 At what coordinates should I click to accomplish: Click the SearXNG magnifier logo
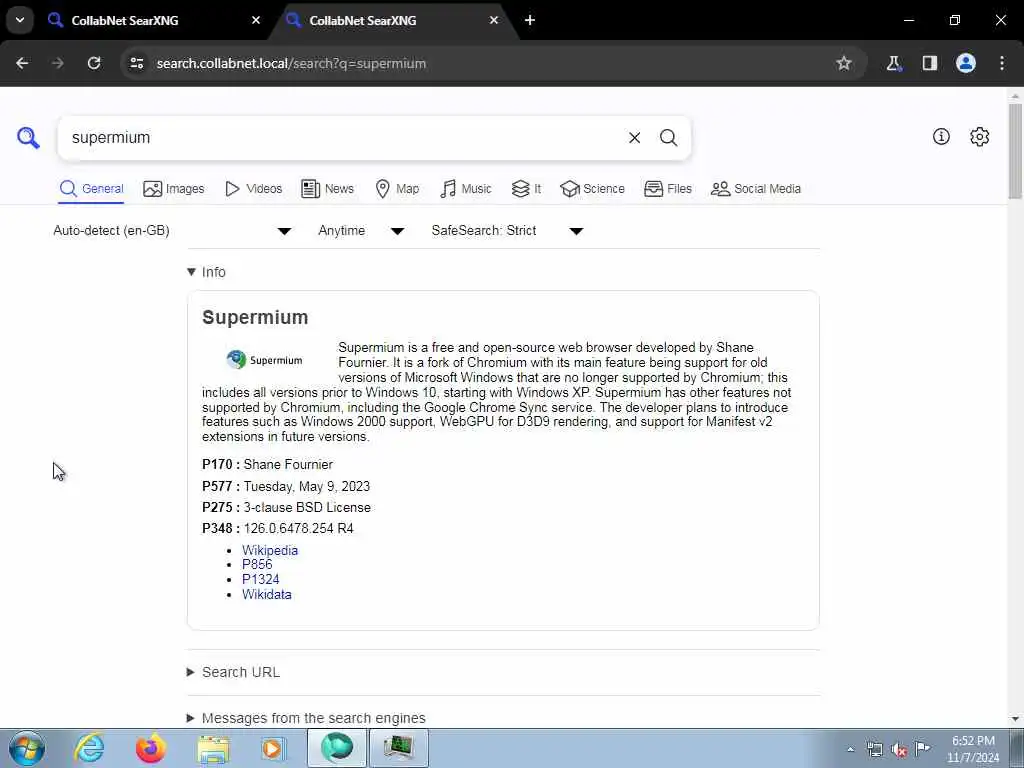pos(28,138)
